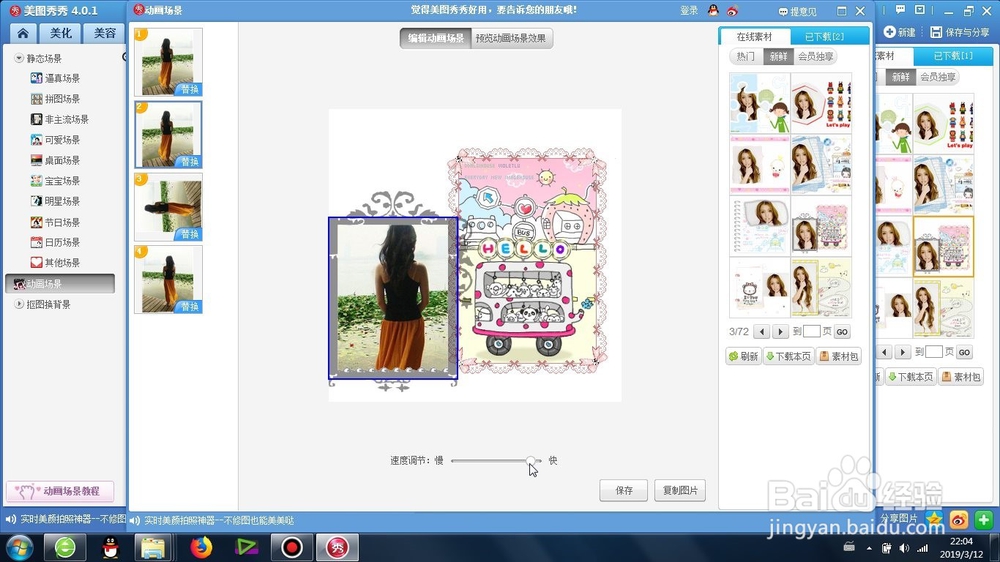The width and height of the screenshot is (1000, 562).
Task: Click the volume icon in system tray
Action: point(904,548)
